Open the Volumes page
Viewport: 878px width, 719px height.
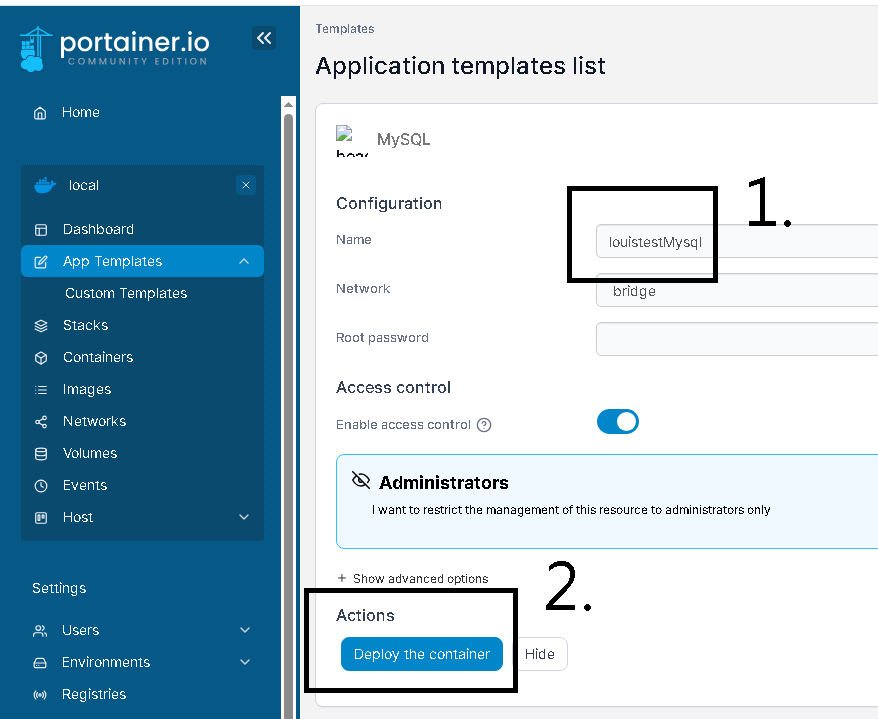coord(90,454)
